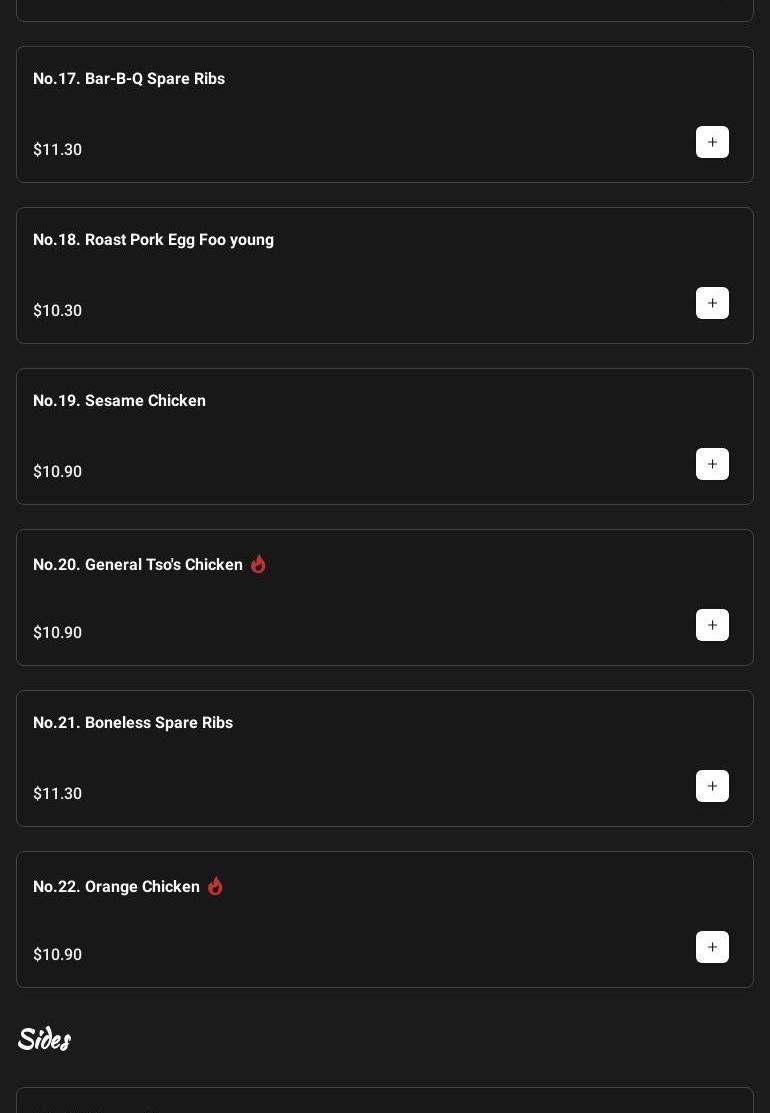Click spicy flame icon beside Orange Chicken
Image resolution: width=770 pixels, height=1113 pixels.
215,886
